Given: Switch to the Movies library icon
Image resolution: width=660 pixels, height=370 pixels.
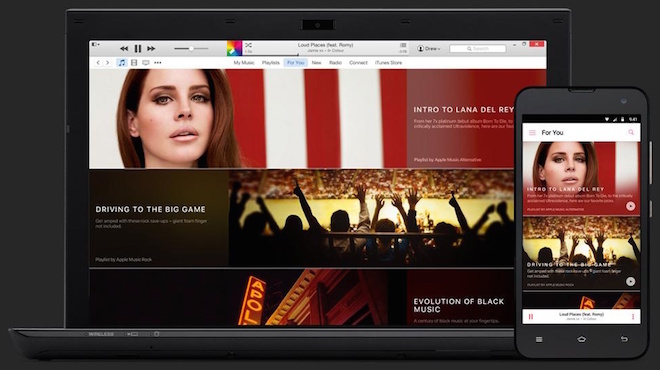Looking at the screenshot, I should [x=134, y=63].
